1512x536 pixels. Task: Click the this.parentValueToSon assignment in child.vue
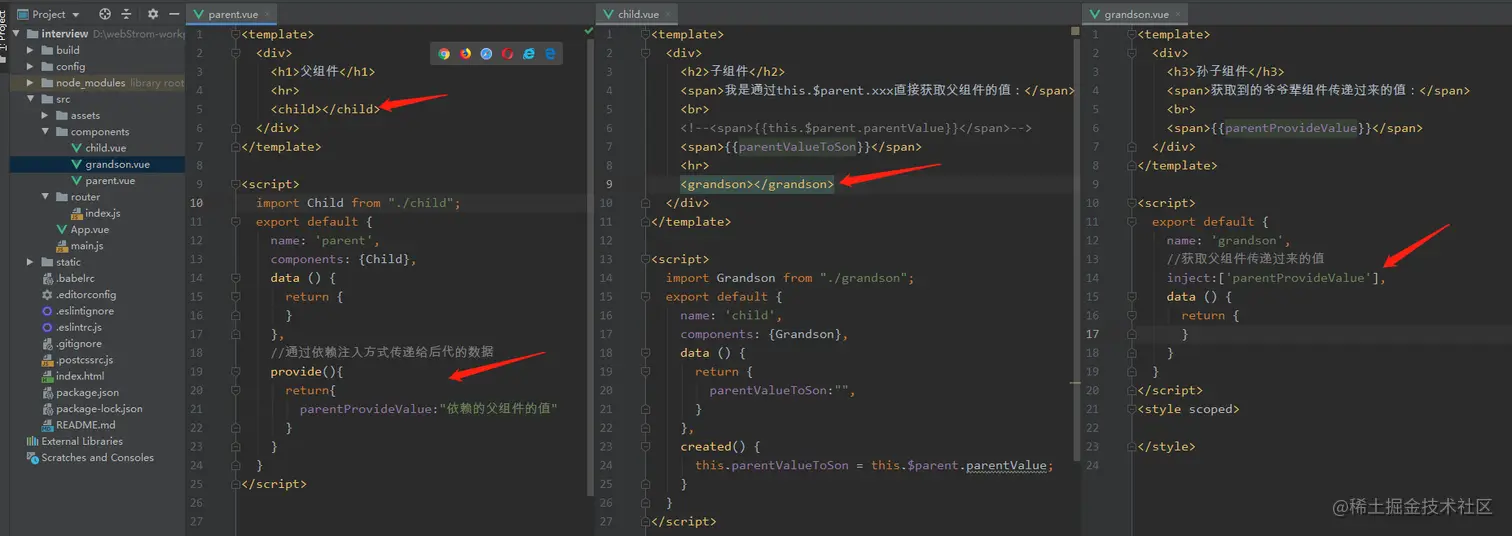(x=874, y=465)
